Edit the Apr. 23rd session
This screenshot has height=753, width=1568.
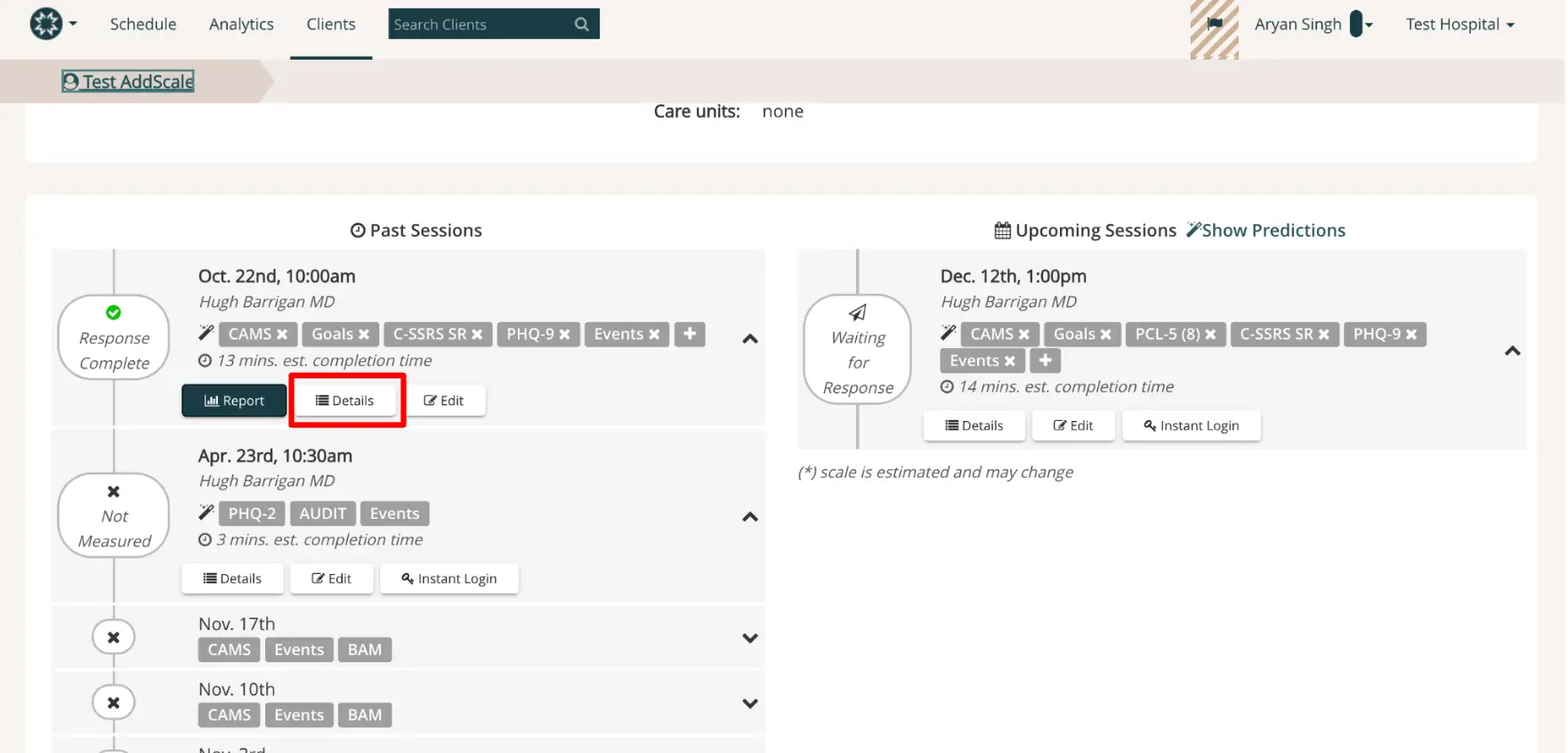(332, 579)
